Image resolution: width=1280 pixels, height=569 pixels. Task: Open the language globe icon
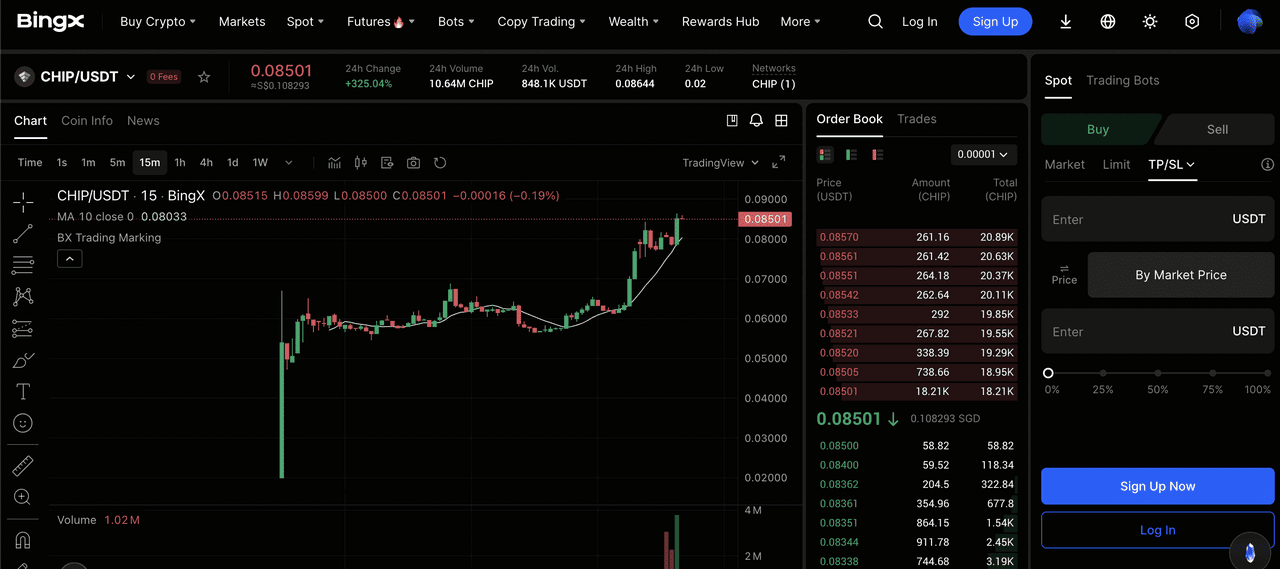click(1108, 21)
